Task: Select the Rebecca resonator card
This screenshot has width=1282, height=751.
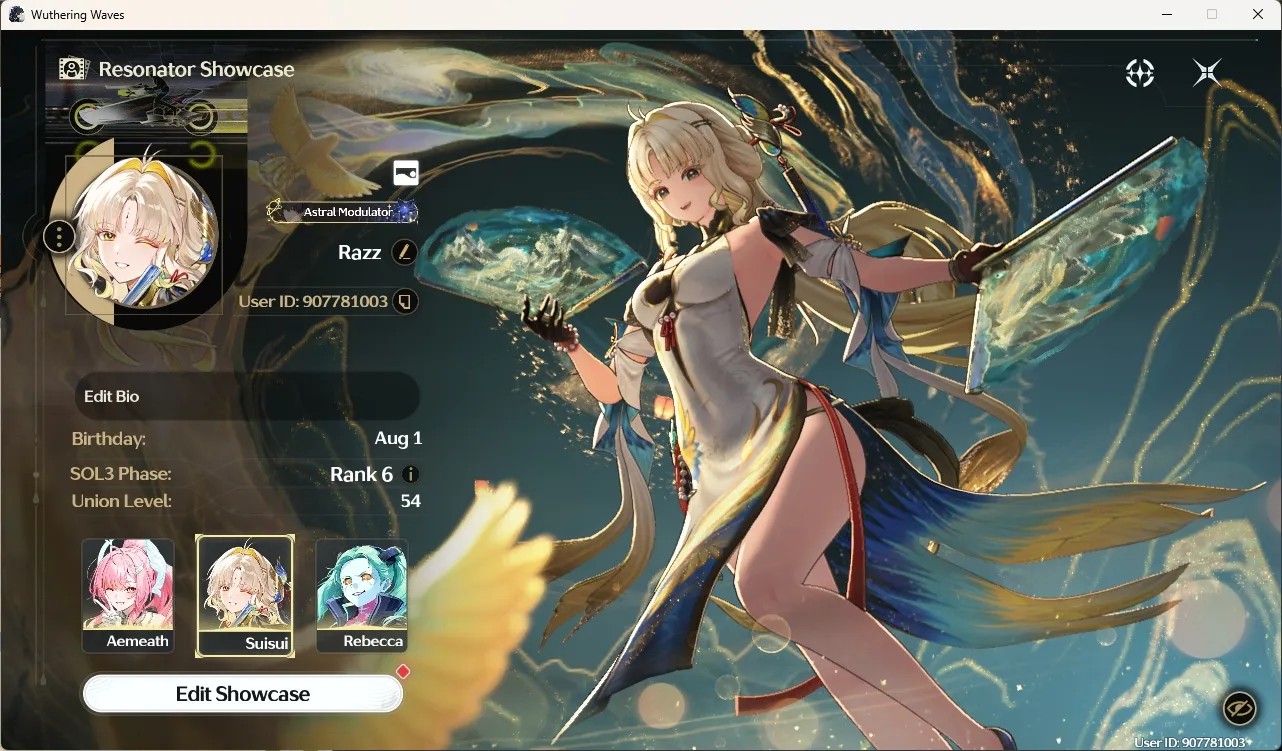Action: [362, 596]
